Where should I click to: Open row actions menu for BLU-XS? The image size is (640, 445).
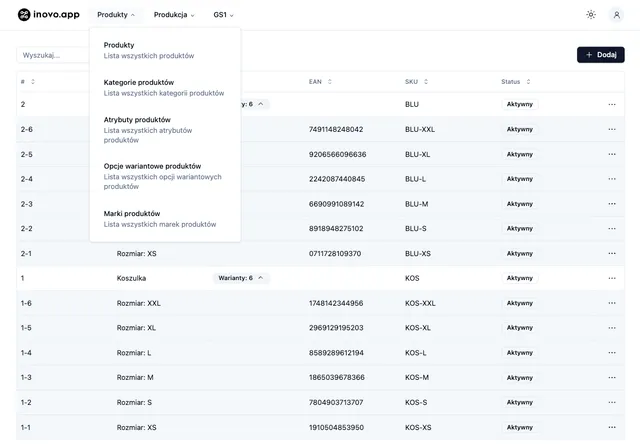click(x=612, y=254)
